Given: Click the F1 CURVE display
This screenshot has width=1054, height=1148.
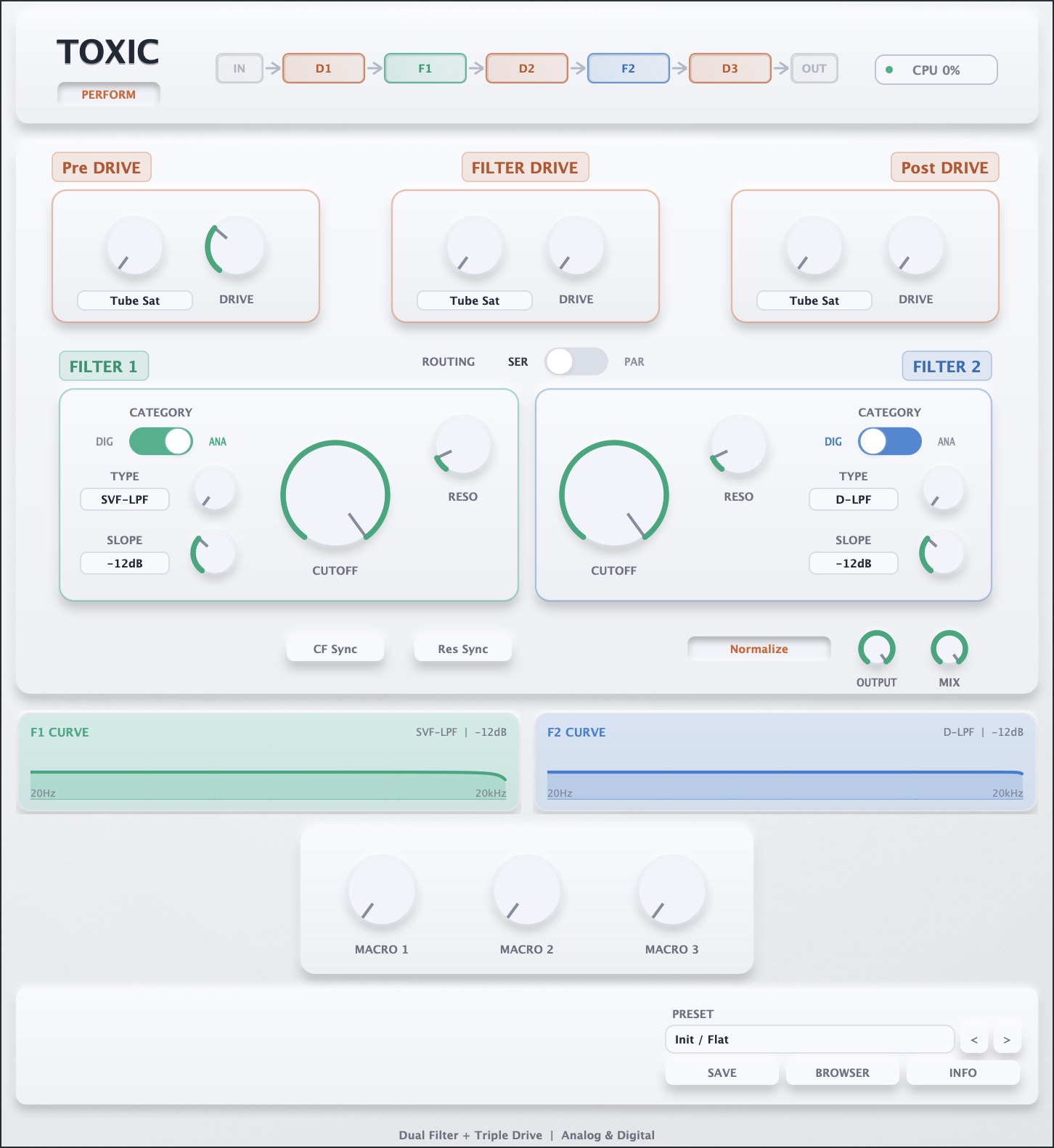Looking at the screenshot, I should 269,762.
